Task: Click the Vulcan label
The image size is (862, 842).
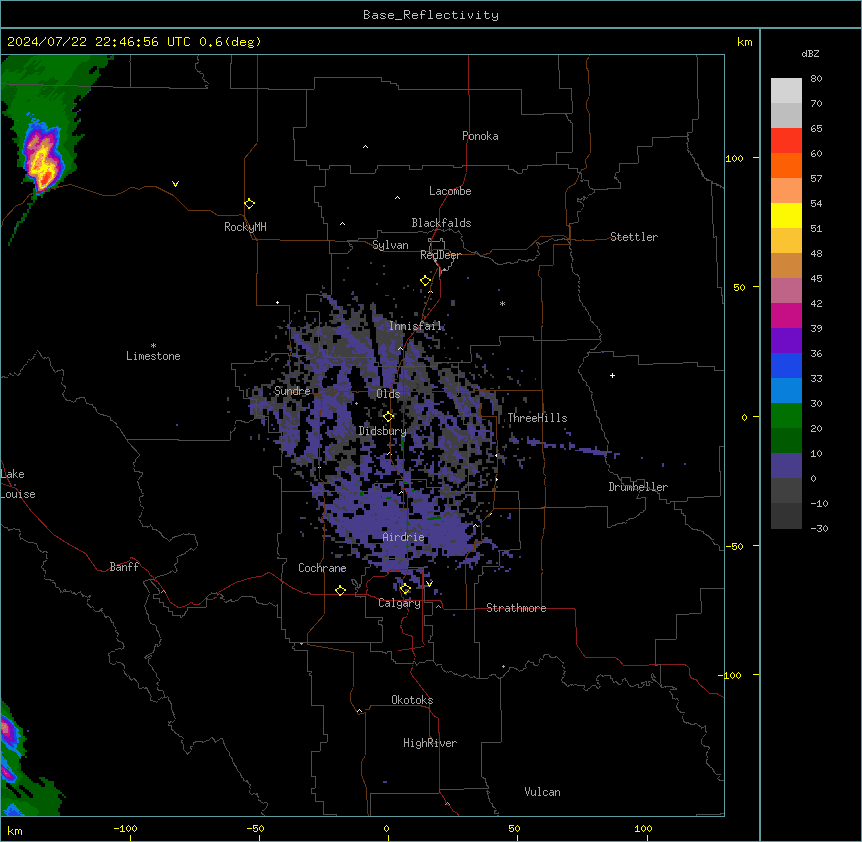Action: tap(542, 792)
